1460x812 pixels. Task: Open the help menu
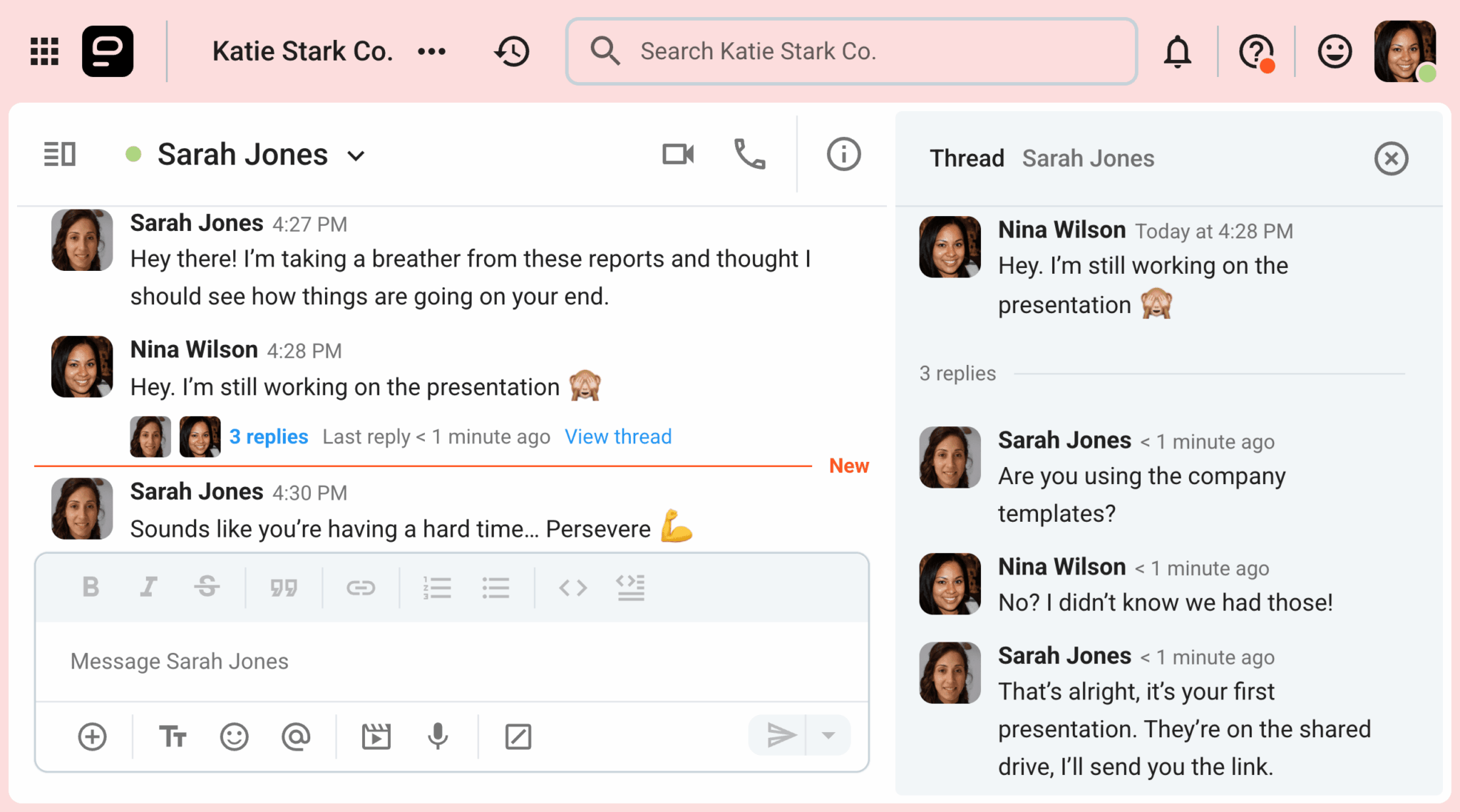1256,51
